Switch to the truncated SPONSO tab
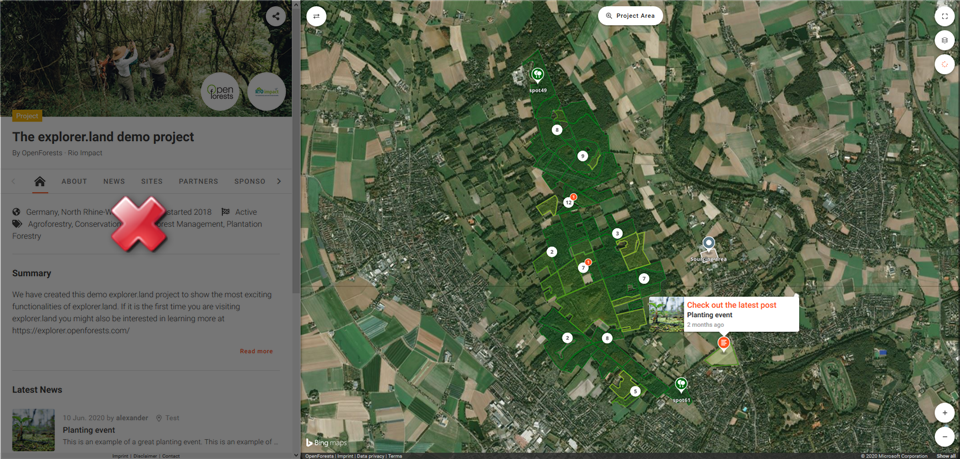960x459 pixels. pyautogui.click(x=250, y=181)
